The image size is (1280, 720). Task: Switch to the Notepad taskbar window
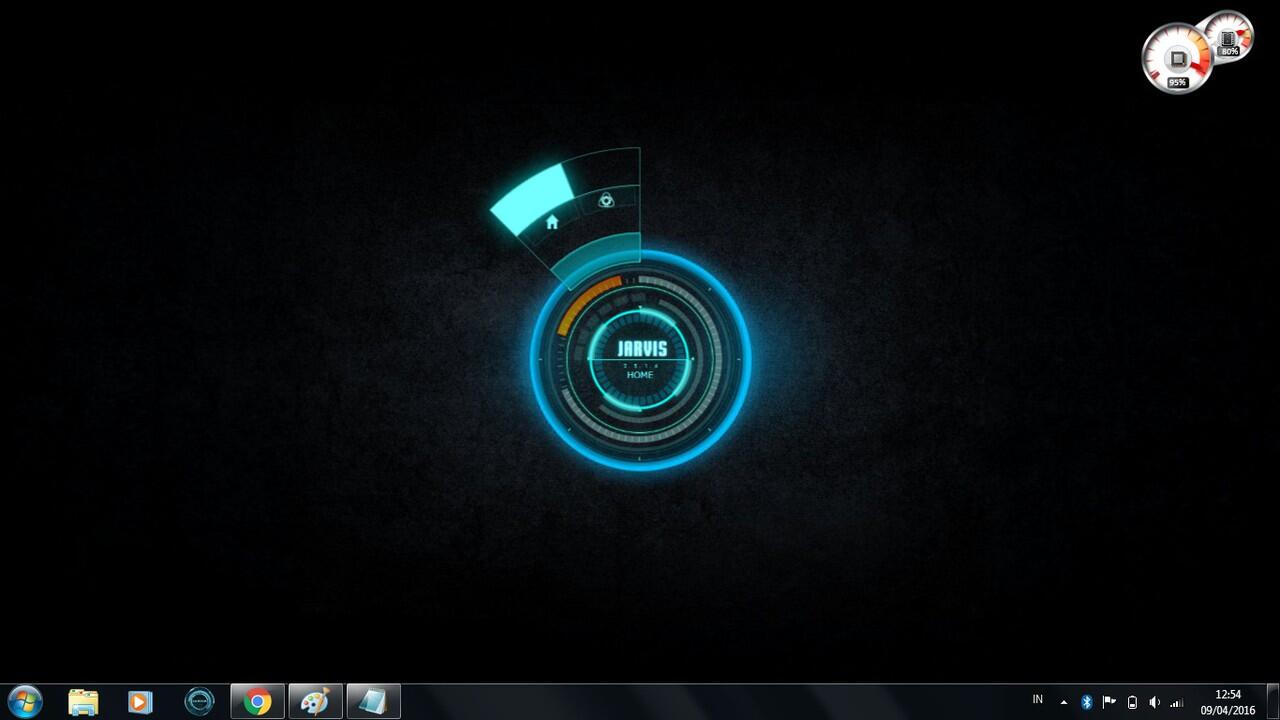tap(373, 702)
